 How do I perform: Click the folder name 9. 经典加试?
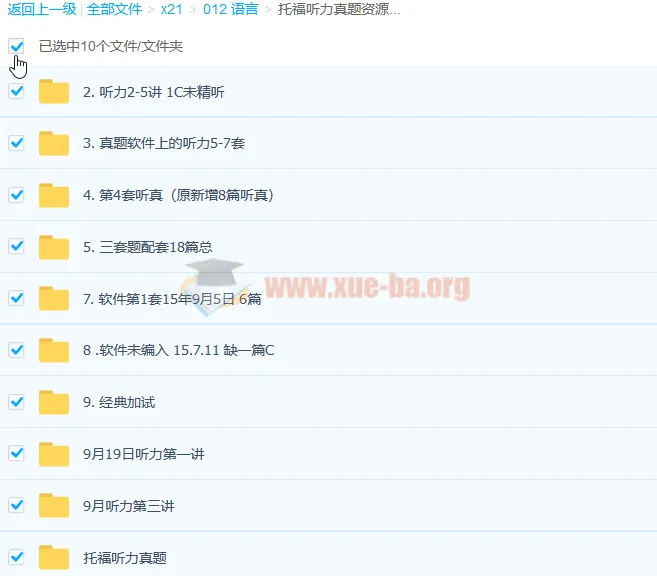(x=119, y=403)
